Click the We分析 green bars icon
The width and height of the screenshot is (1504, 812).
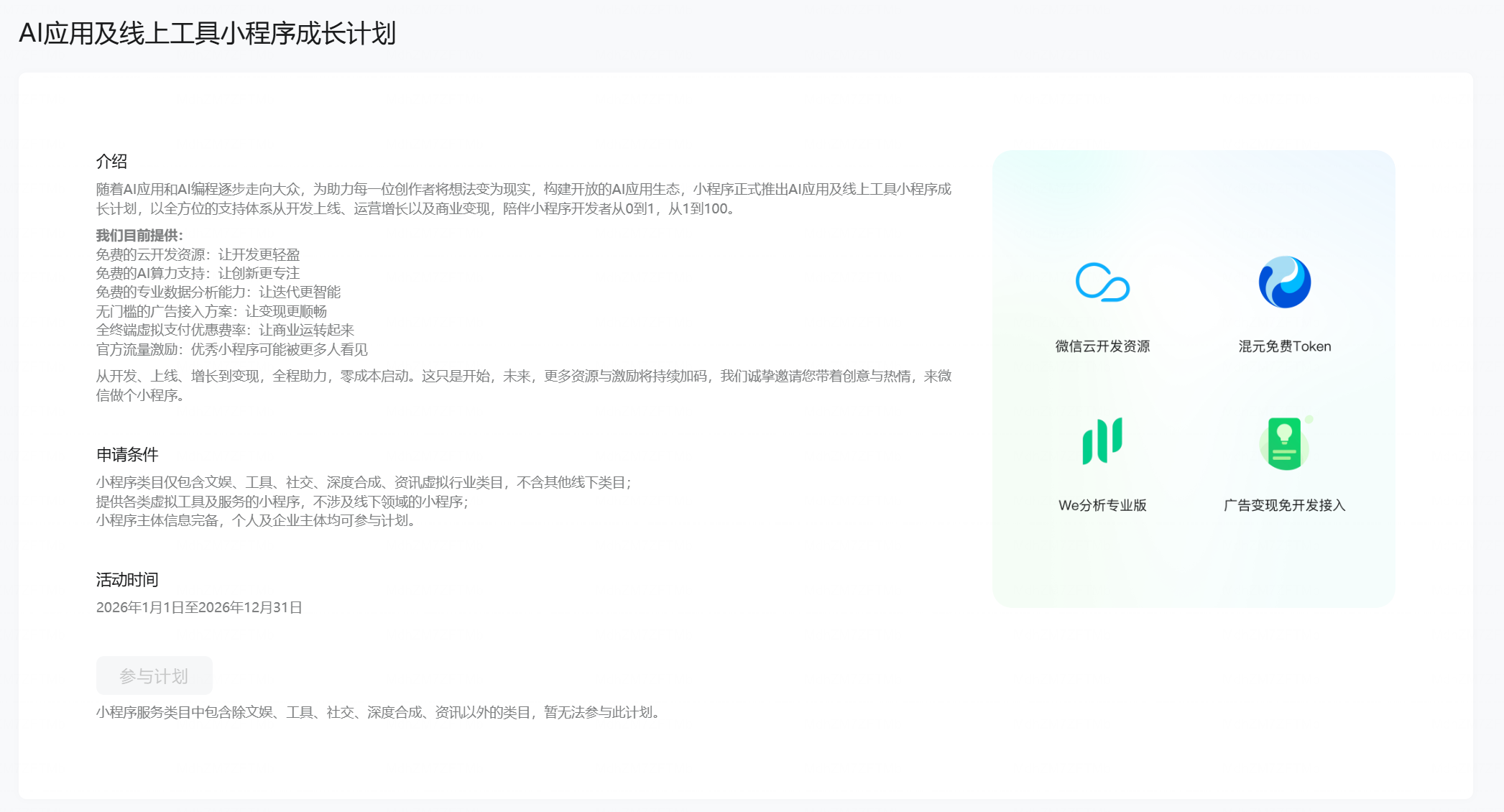point(1102,441)
